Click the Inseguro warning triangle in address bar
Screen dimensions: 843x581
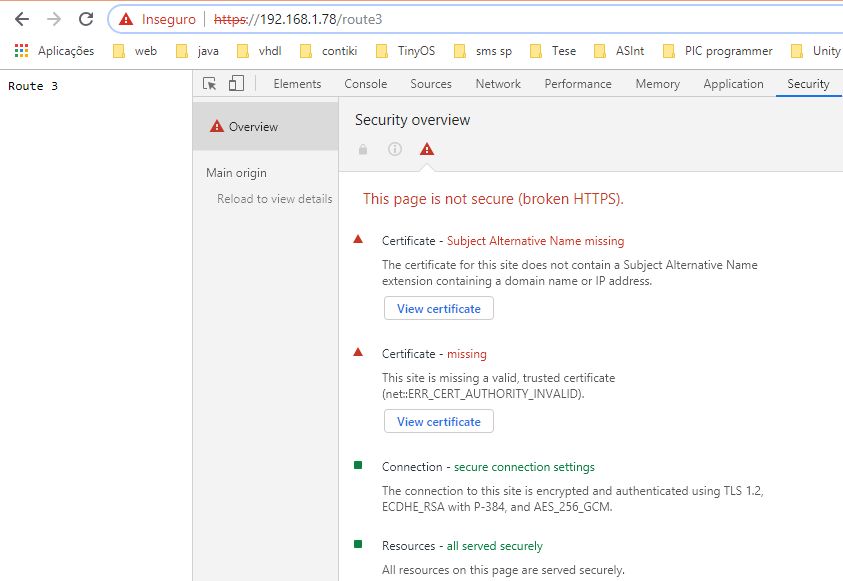126,19
